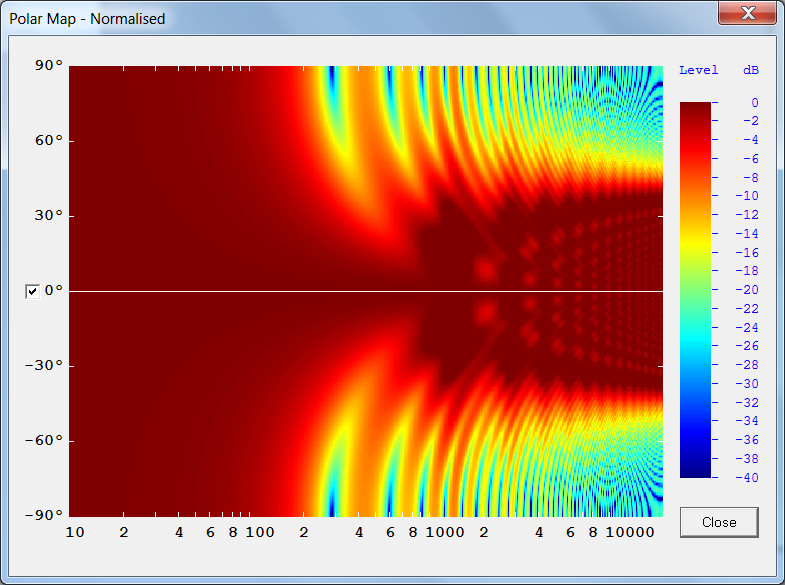Click the -40 dB scale value
Image resolution: width=785 pixels, height=585 pixels.
[x=747, y=477]
